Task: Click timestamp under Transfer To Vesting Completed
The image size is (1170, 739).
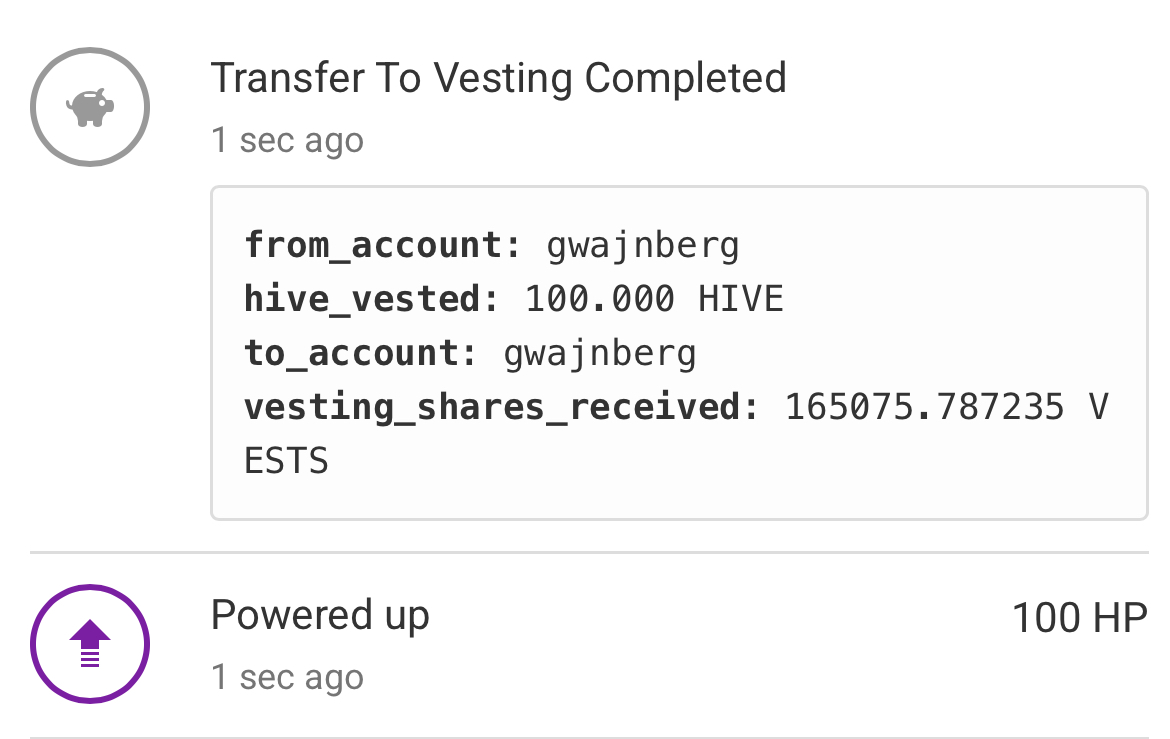Action: pos(287,140)
